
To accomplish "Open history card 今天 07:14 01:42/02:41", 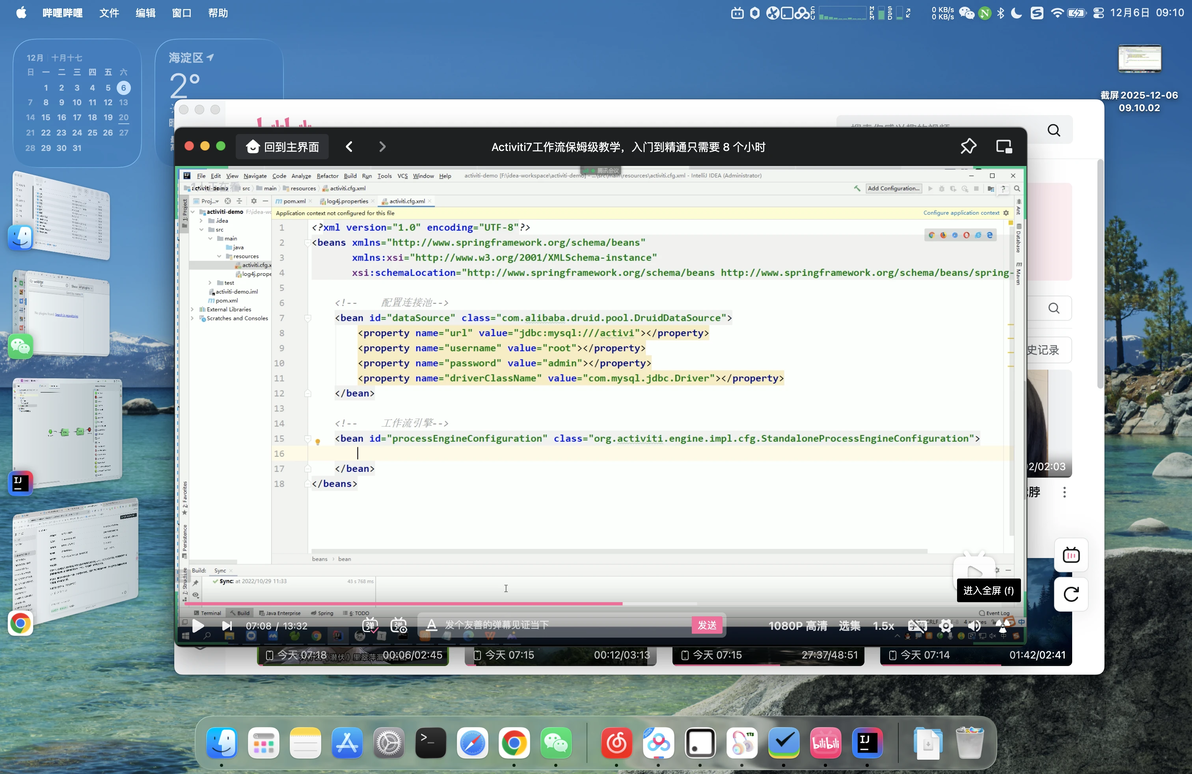I will coord(976,655).
